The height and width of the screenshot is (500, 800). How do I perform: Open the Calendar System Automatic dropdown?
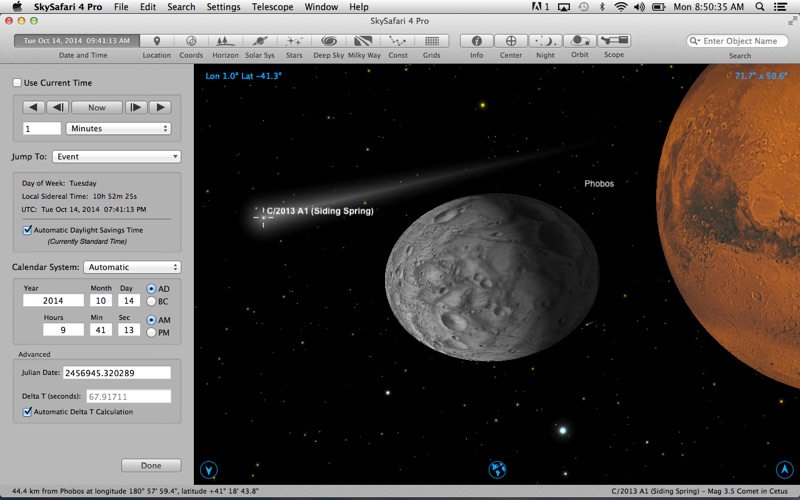click(132, 267)
